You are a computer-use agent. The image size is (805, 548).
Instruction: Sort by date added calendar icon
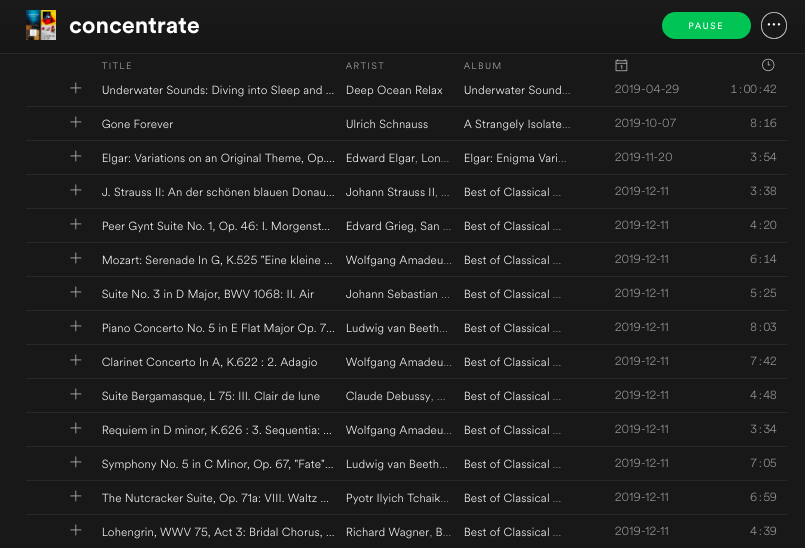coord(621,65)
